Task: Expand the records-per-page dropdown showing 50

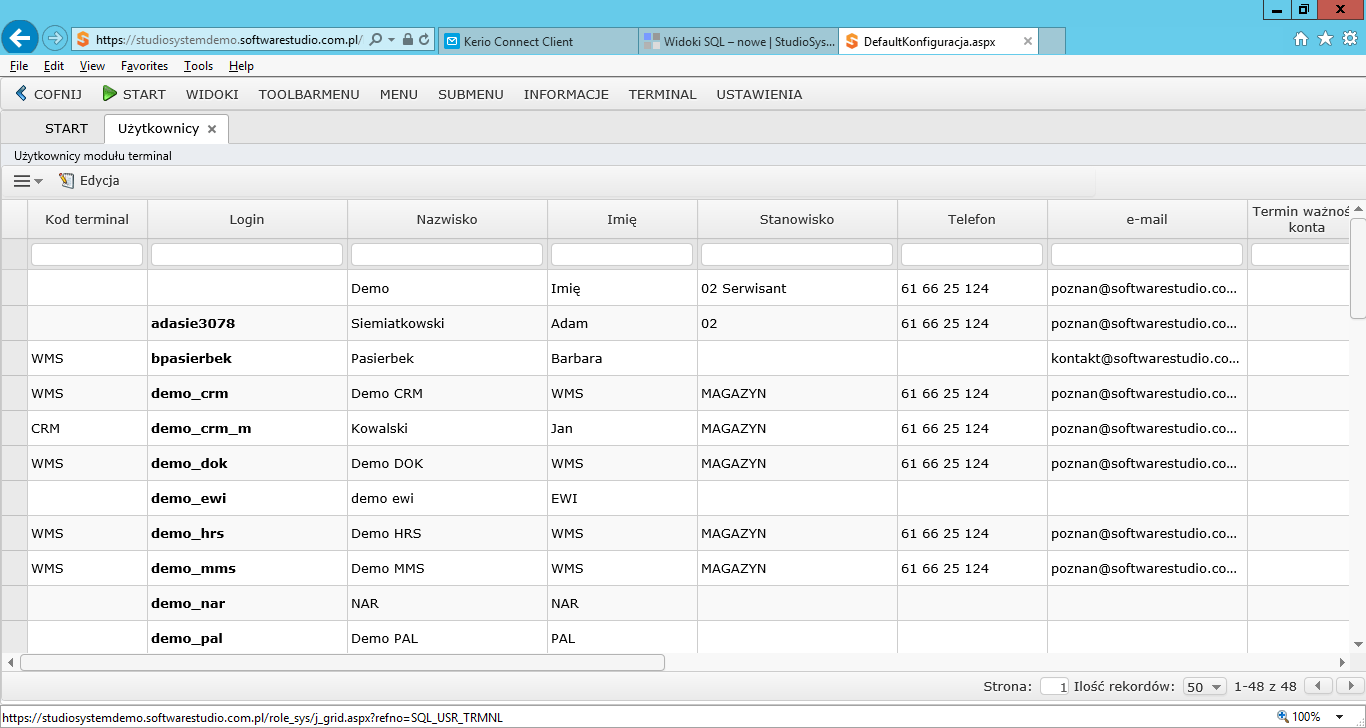Action: [1205, 687]
